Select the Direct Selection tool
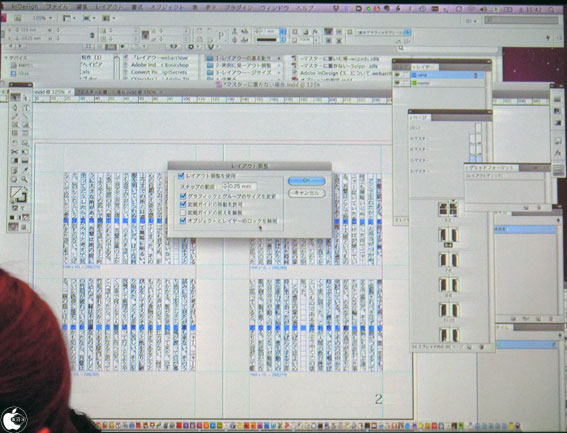The height and width of the screenshot is (433, 567). point(26,98)
